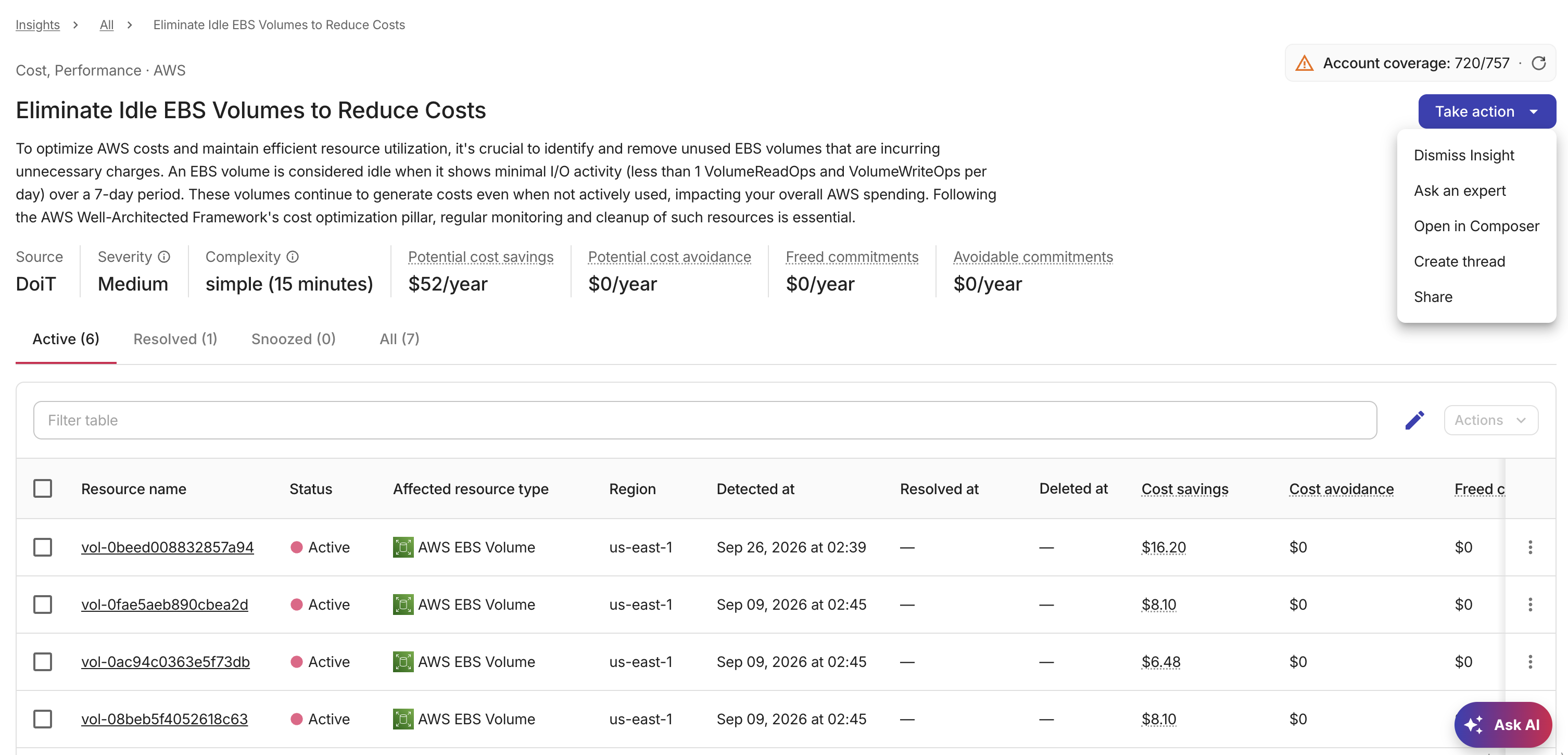The height and width of the screenshot is (755, 1568).
Task: Click the Severity info icon
Action: 164,257
